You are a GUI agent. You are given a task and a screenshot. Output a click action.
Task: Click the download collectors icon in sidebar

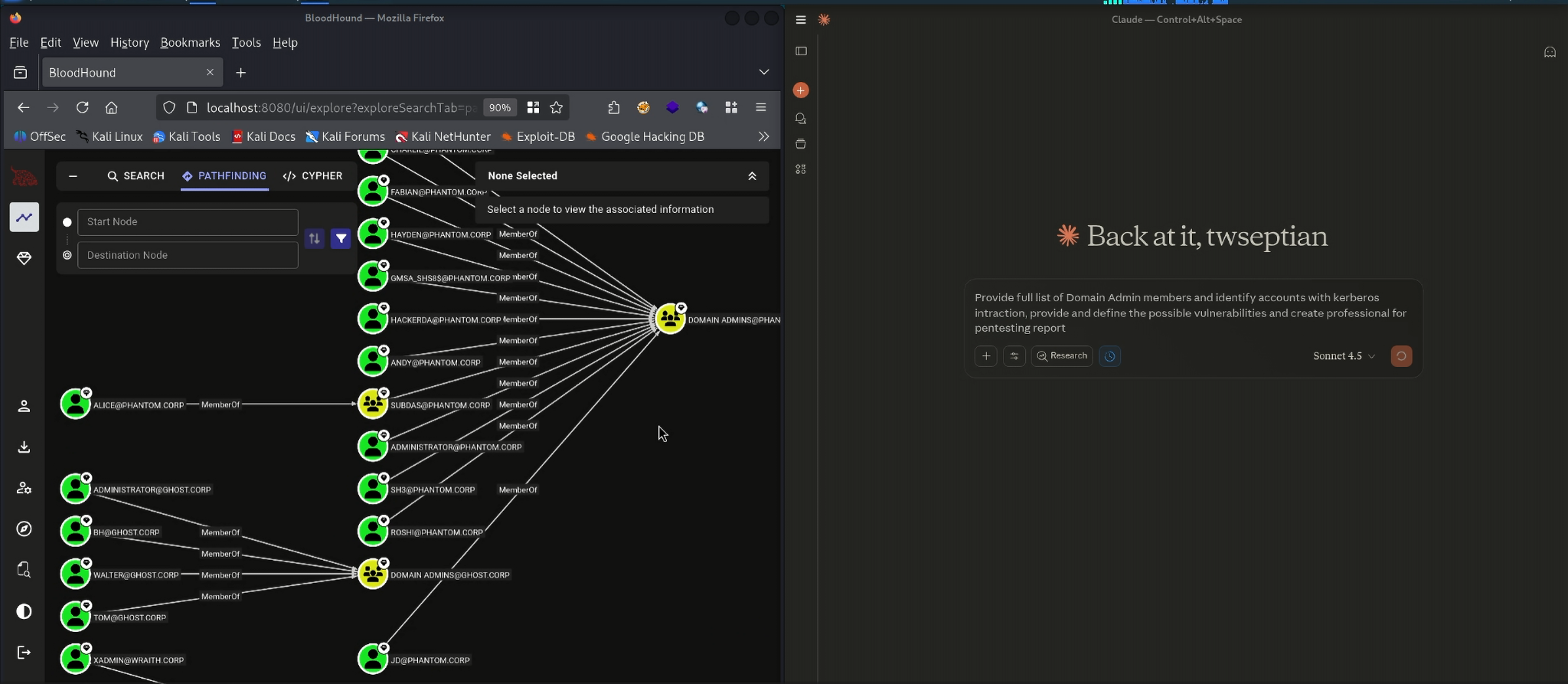coord(24,447)
